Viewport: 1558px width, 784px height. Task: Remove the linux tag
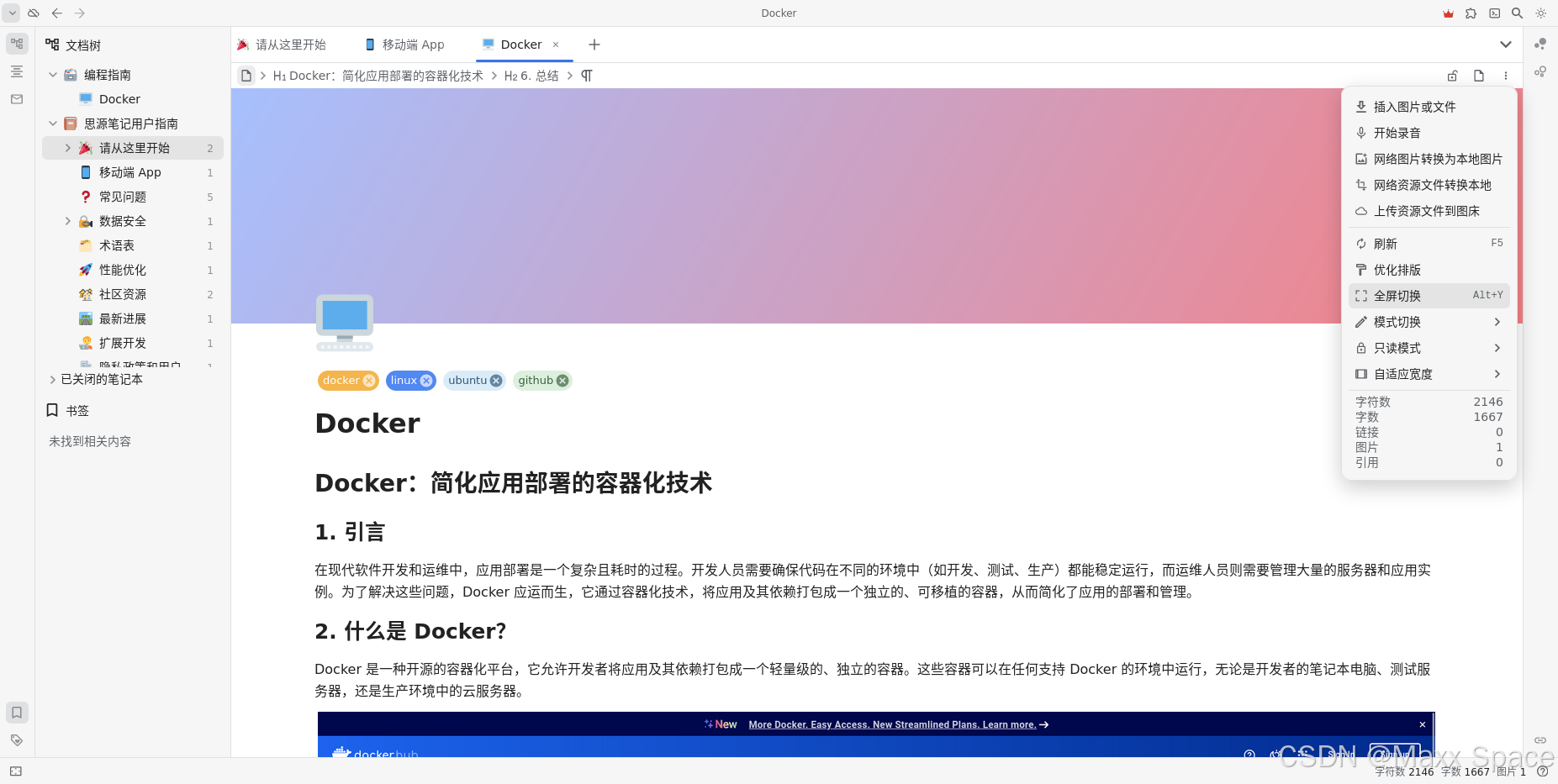(426, 381)
